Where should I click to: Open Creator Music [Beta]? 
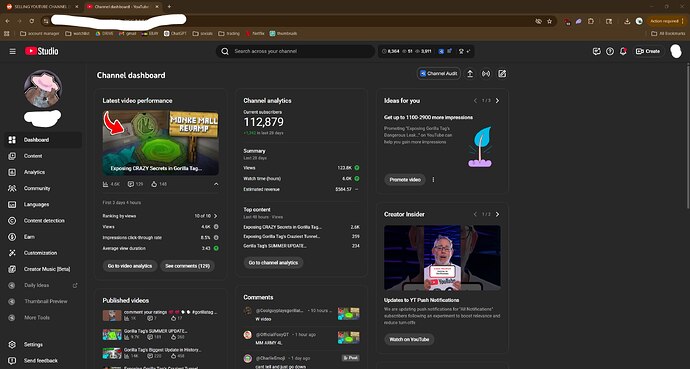pos(43,269)
